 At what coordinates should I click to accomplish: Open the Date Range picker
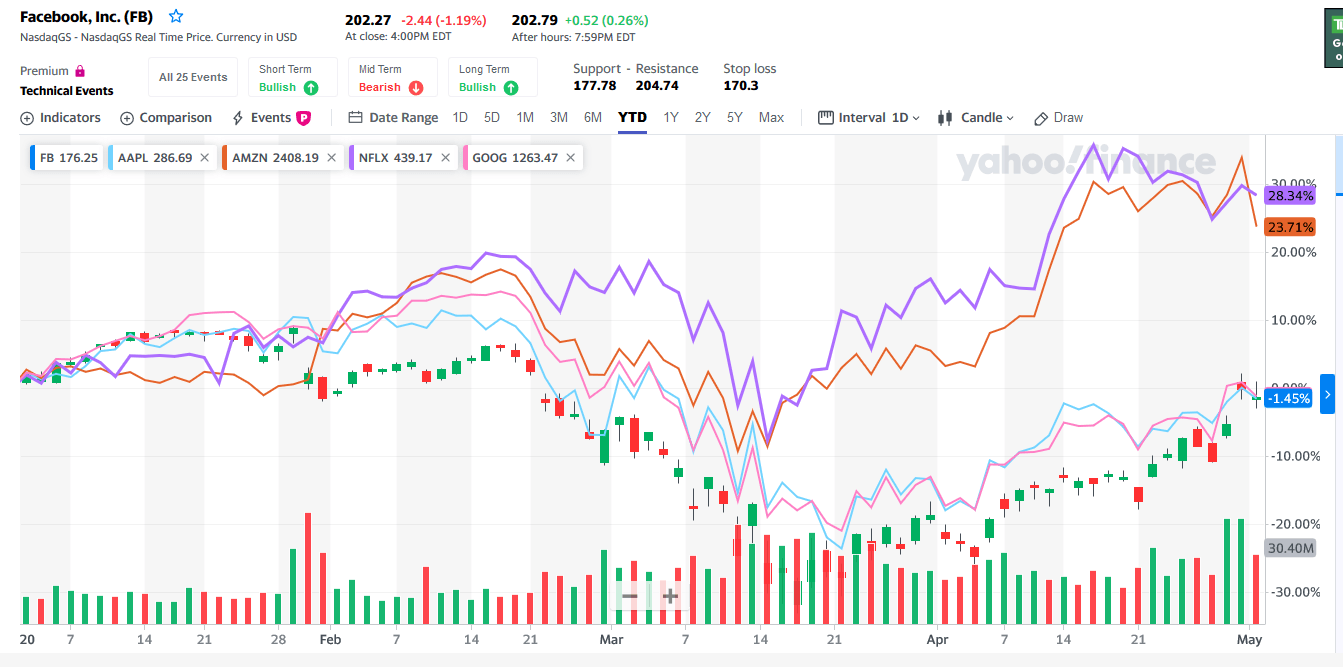393,118
